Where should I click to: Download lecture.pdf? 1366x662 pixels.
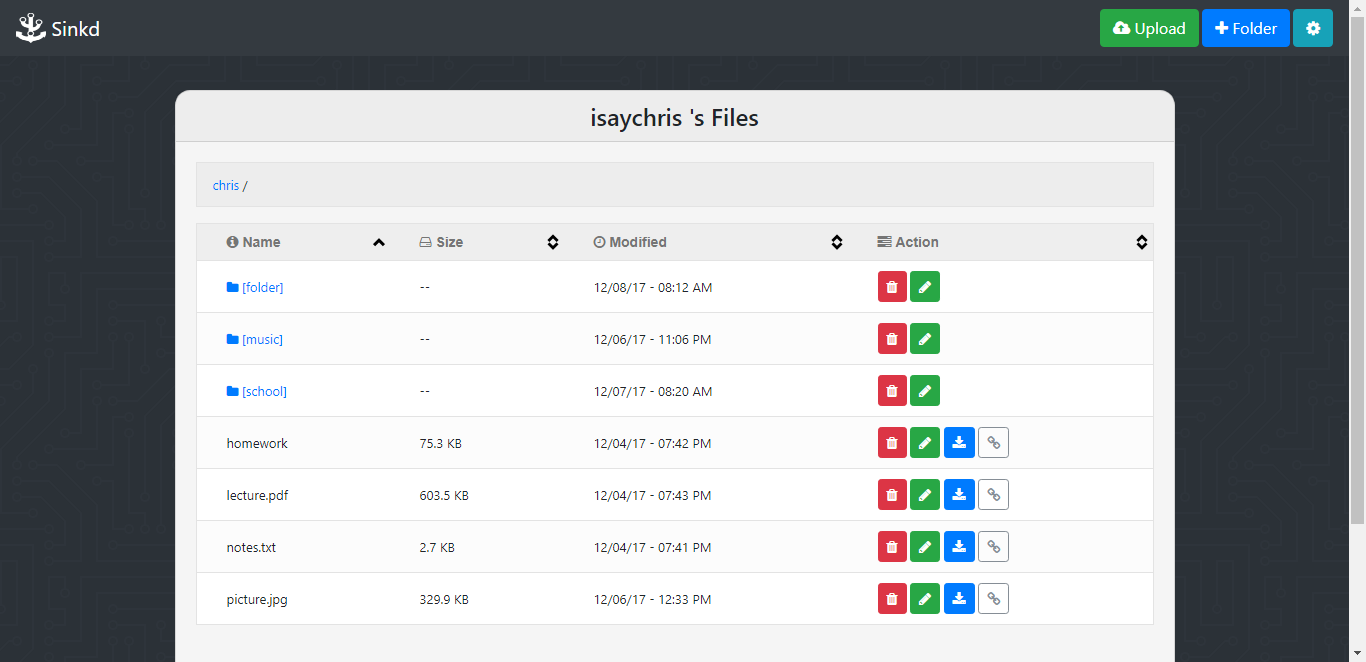[x=959, y=495]
